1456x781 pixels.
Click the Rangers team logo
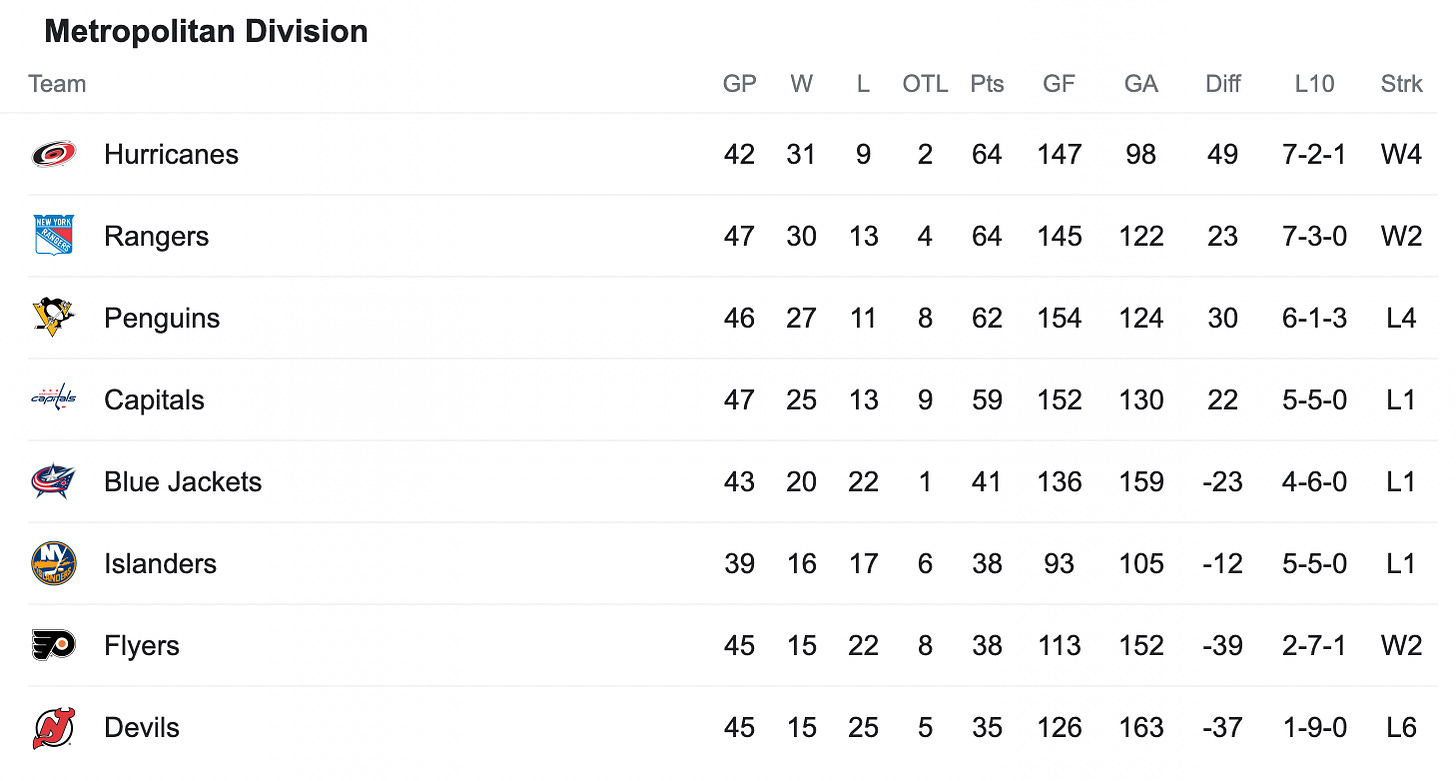click(53, 236)
